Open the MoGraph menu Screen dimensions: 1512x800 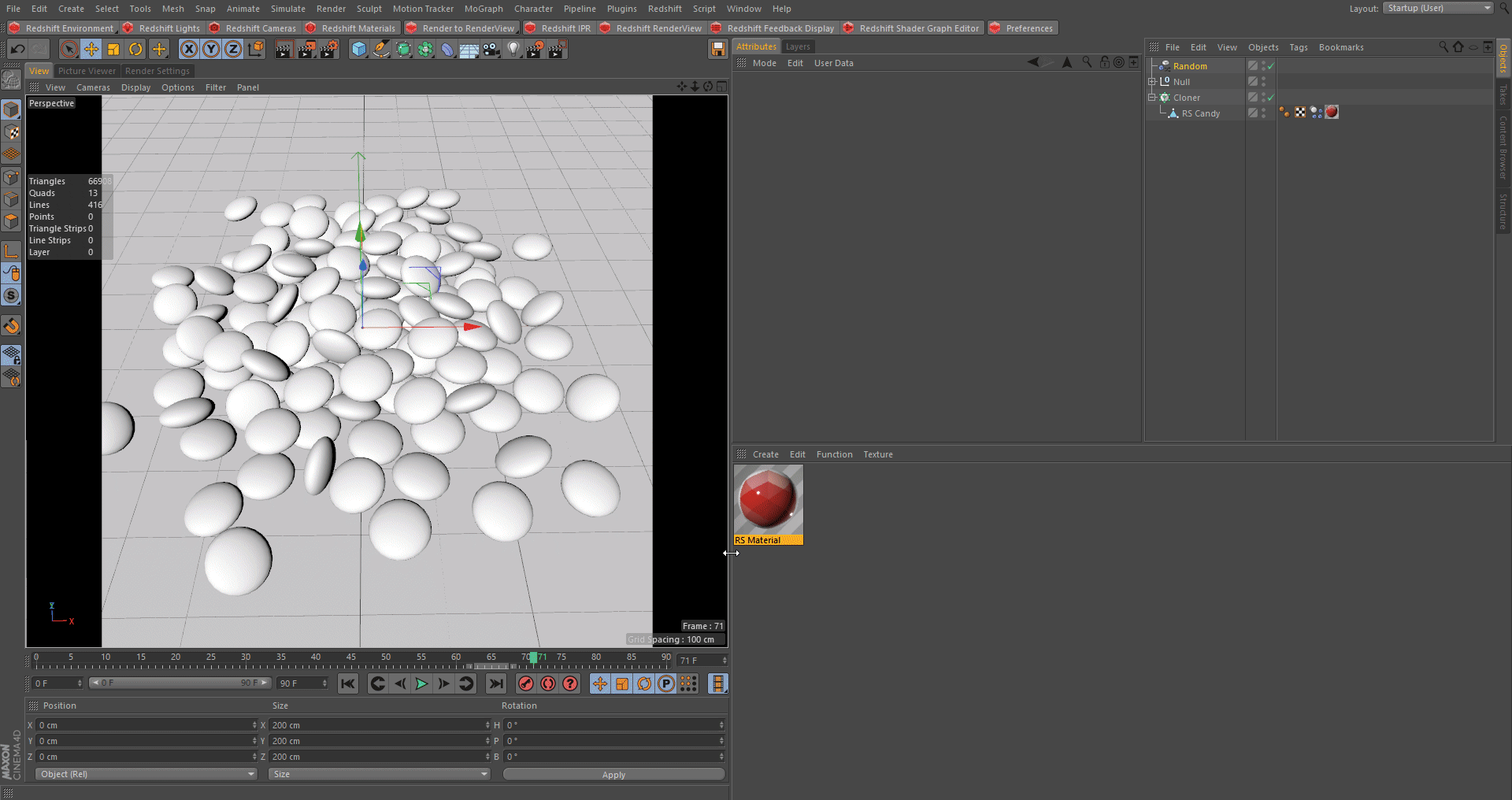pyautogui.click(x=483, y=9)
